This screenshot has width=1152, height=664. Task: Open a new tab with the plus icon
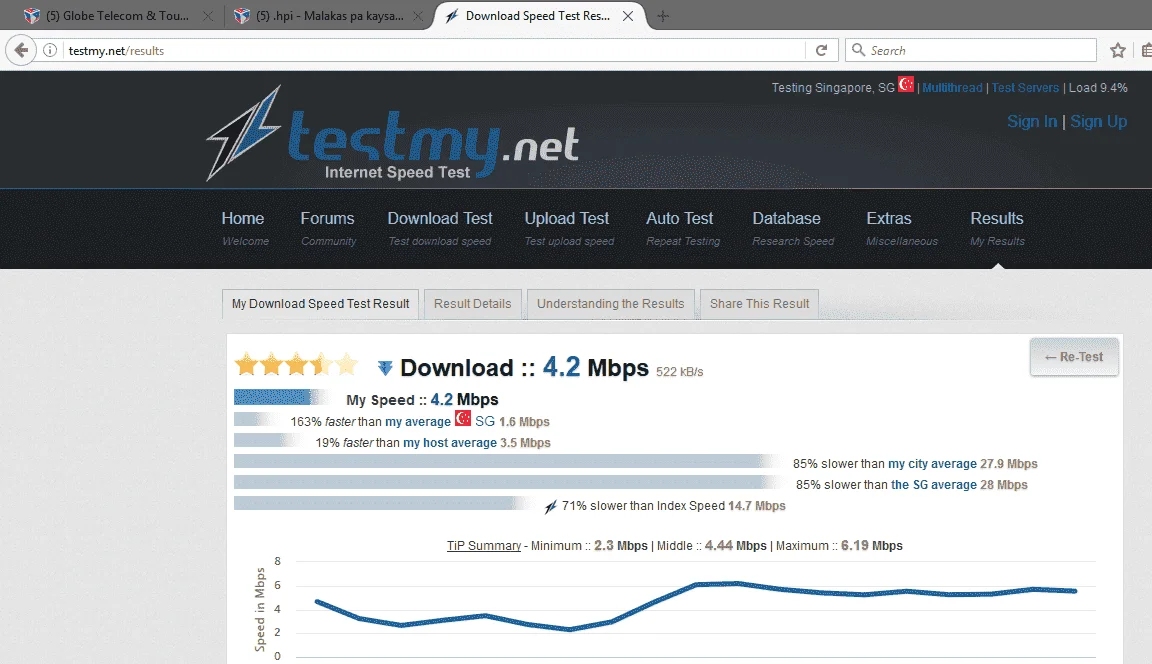point(663,16)
